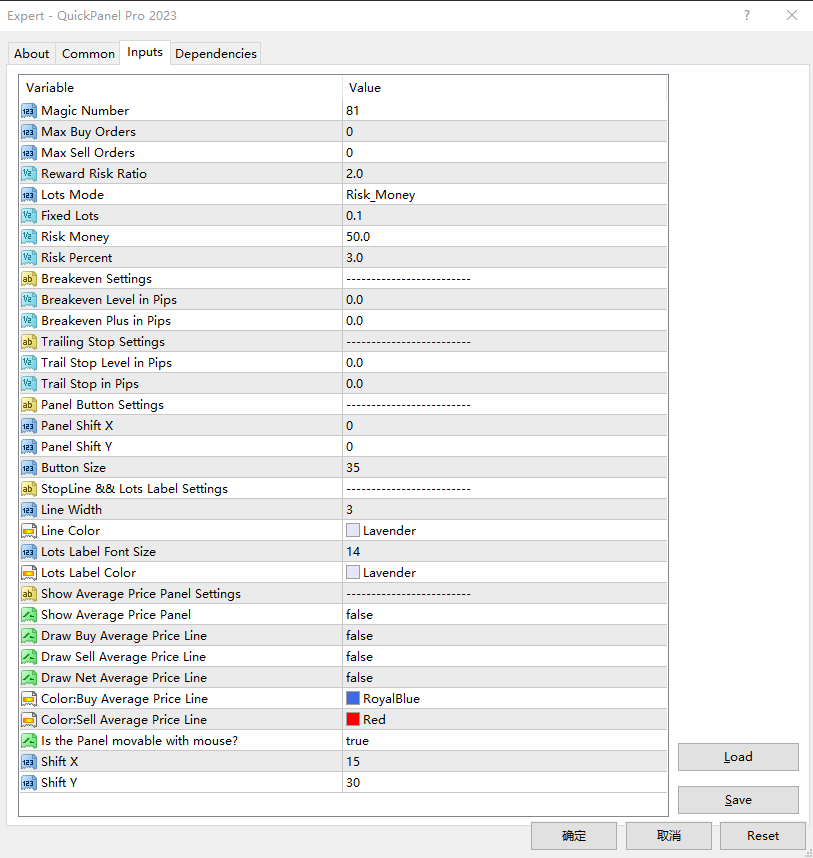Click the icon beside Lots Mode

click(29, 195)
